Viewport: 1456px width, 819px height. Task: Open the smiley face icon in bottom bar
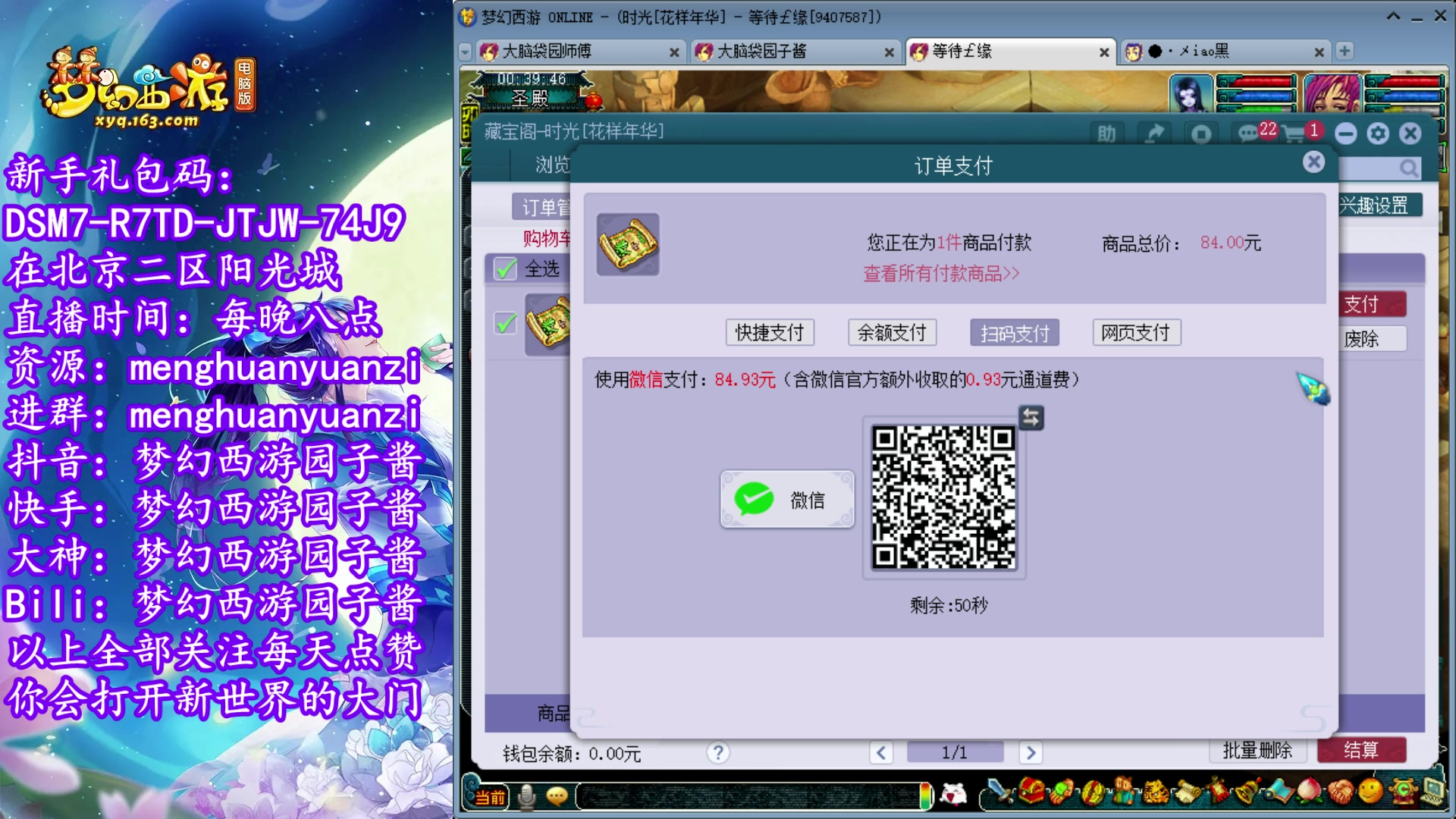(x=1370, y=791)
